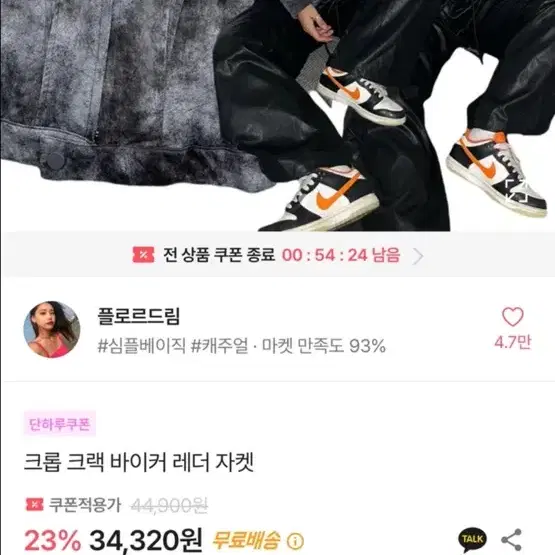This screenshot has height=555, width=555.
Task: Open 플로르드림 seller profile picture
Action: (52, 330)
